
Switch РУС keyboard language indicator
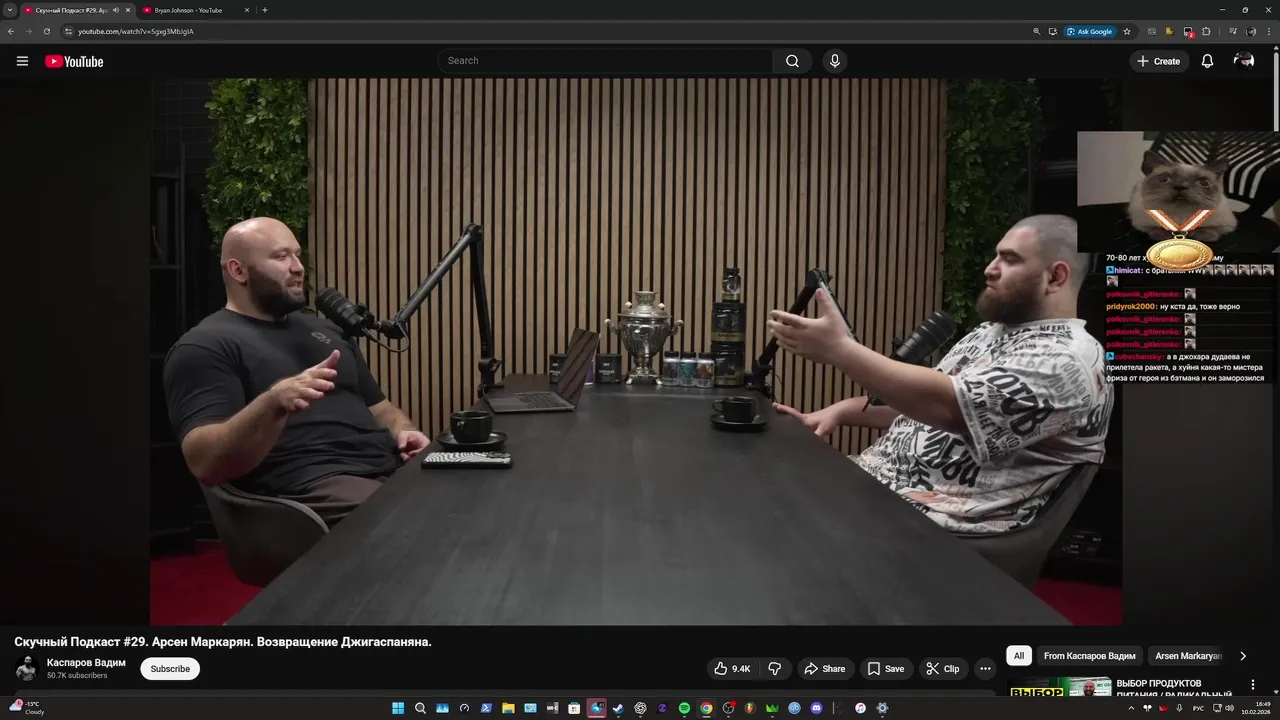1199,708
